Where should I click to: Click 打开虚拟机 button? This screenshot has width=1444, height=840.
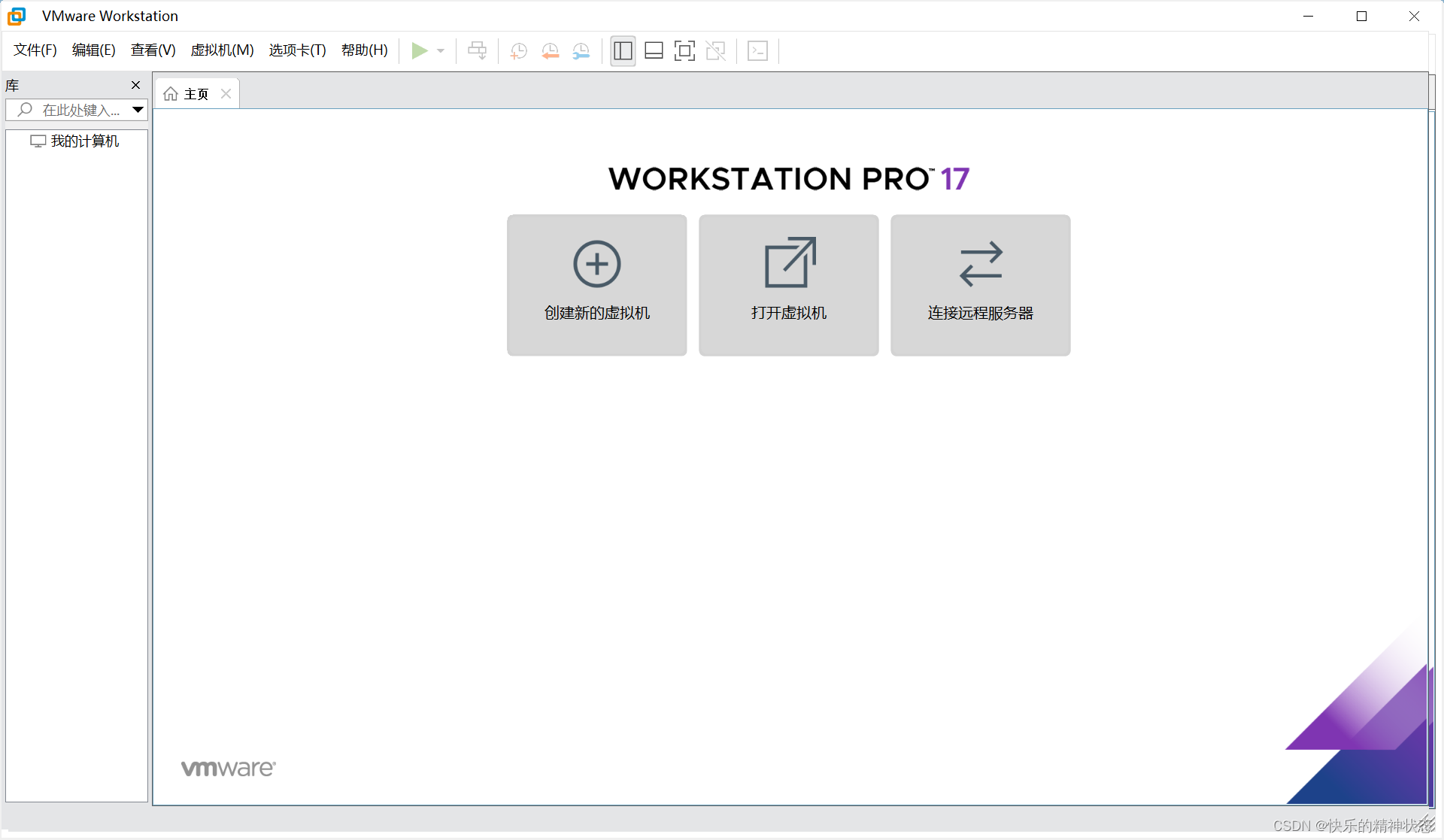788,285
